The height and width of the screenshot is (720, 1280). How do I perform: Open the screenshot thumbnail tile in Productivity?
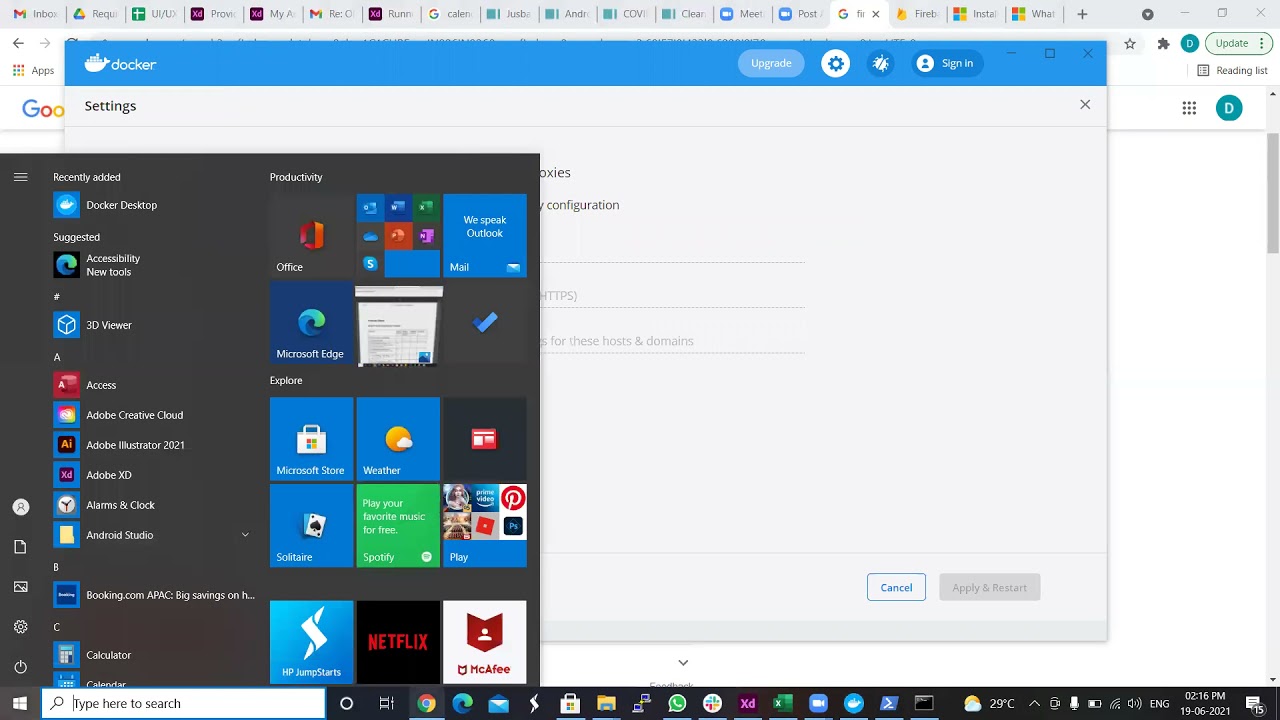coord(398,325)
